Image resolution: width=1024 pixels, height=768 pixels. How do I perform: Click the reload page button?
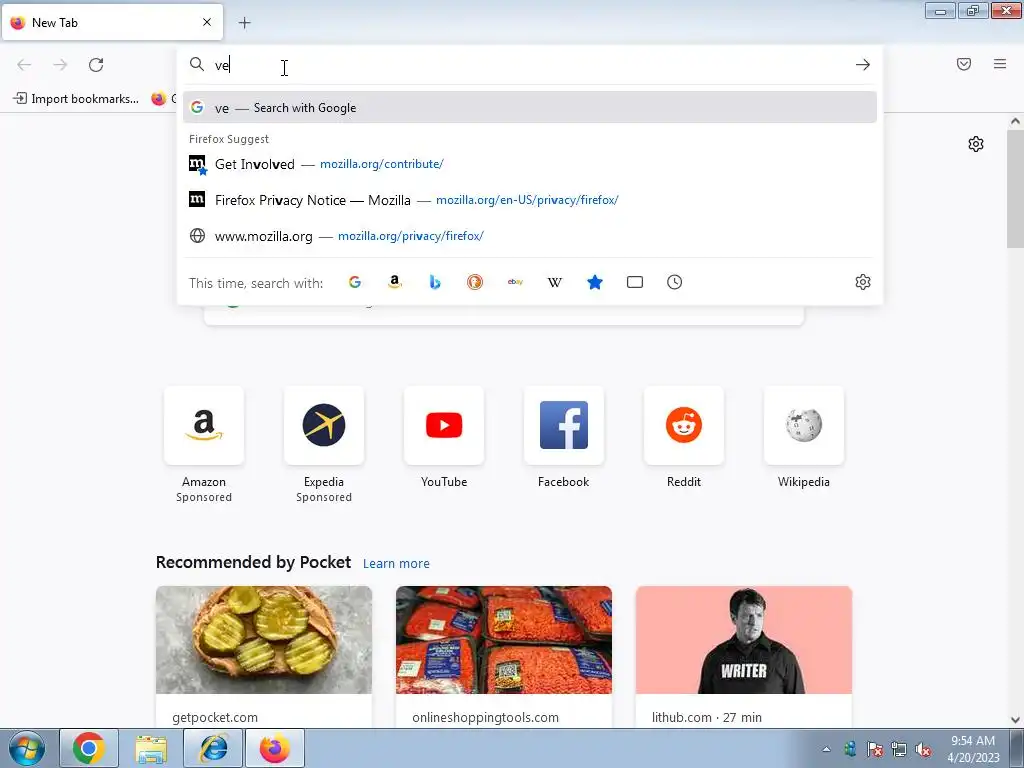pyautogui.click(x=96, y=65)
